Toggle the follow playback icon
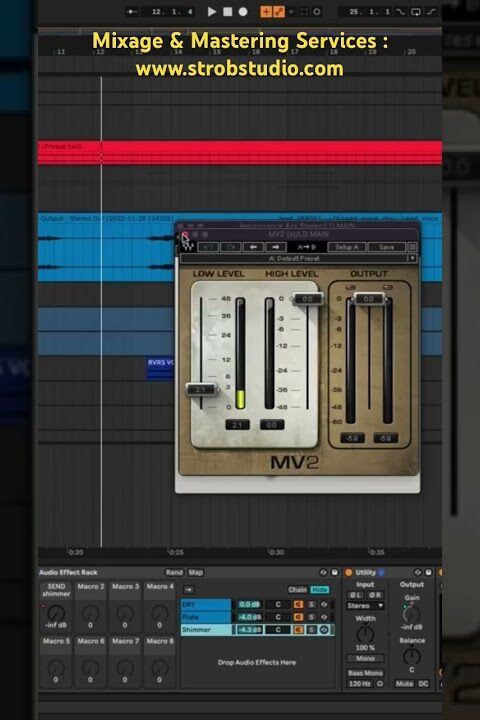 click(132, 11)
